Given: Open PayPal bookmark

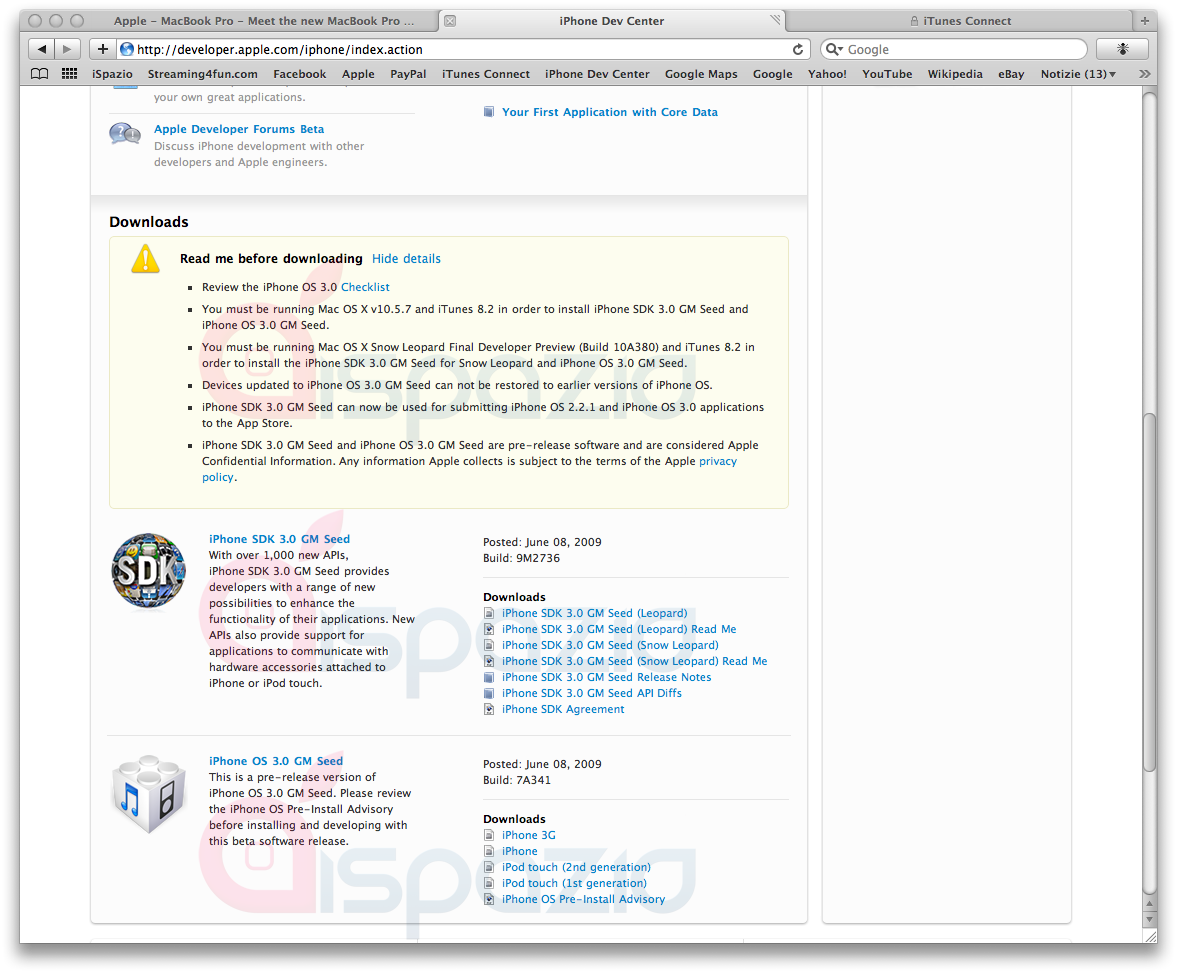Looking at the screenshot, I should click(408, 74).
